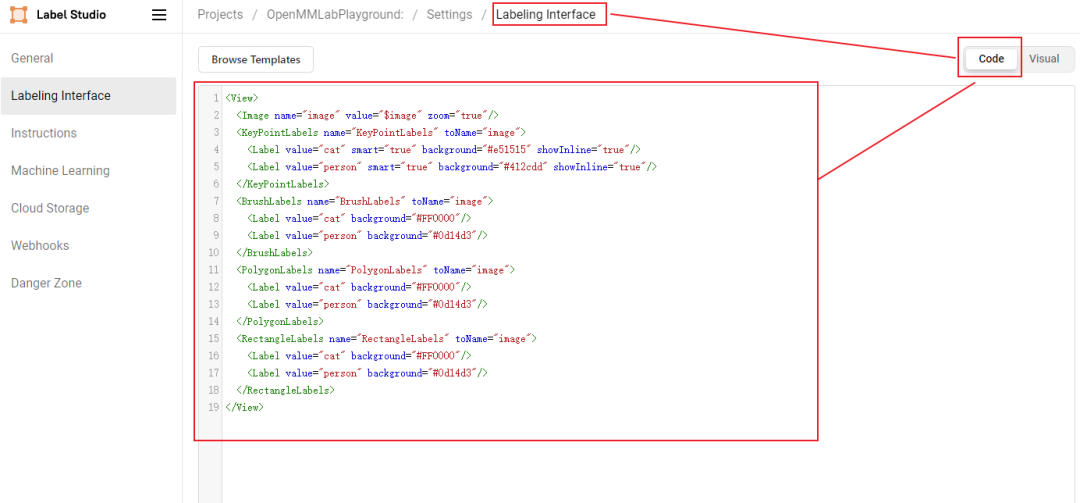
Task: Click Labeling Interface breadcrumb
Action: pyautogui.click(x=546, y=14)
